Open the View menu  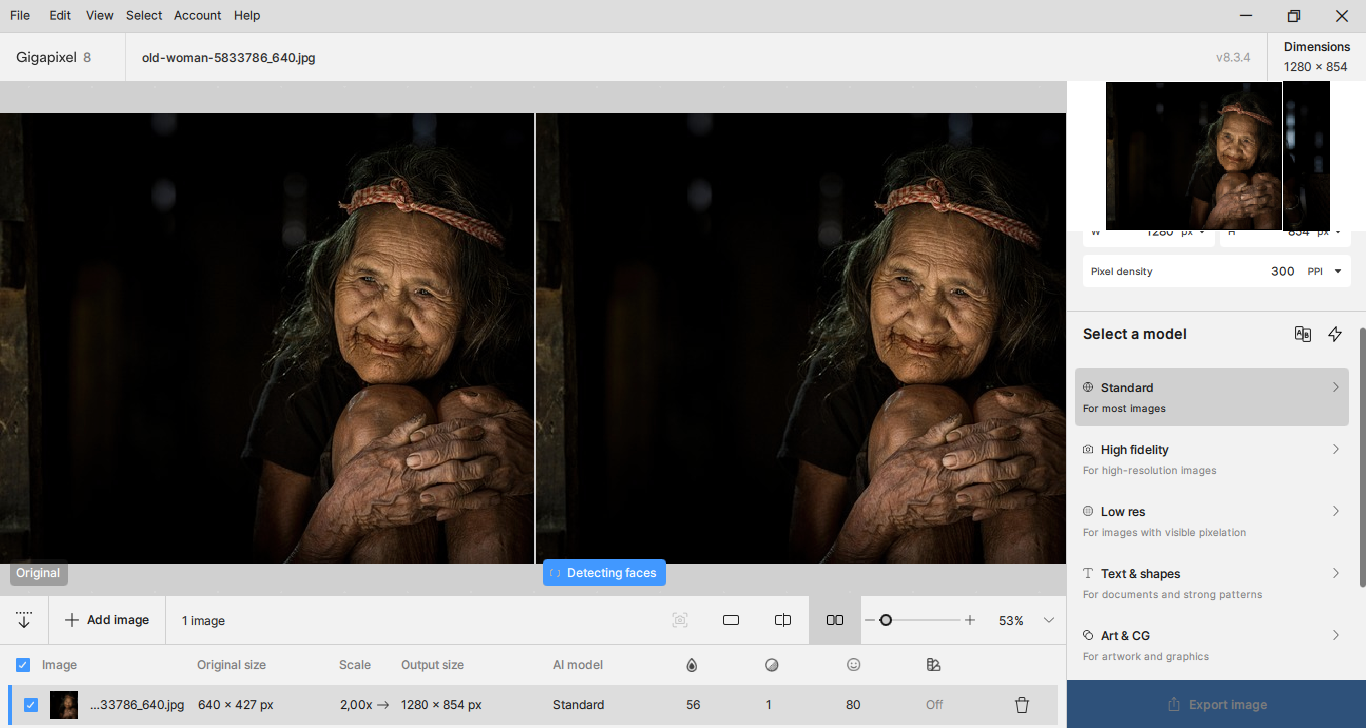pos(99,15)
